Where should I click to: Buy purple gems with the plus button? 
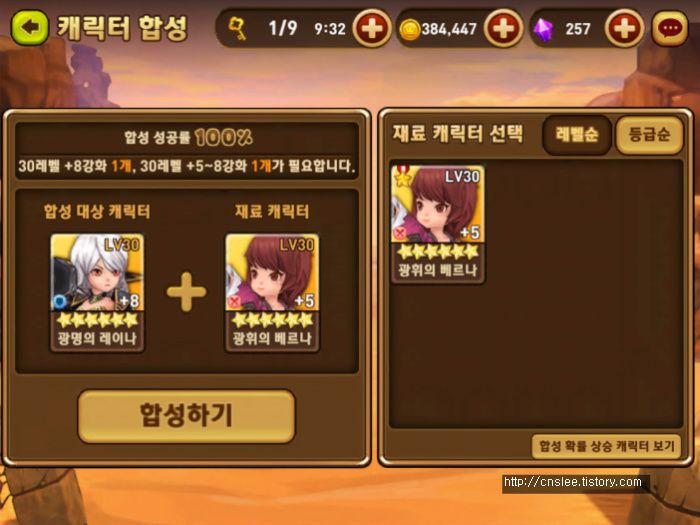(624, 29)
